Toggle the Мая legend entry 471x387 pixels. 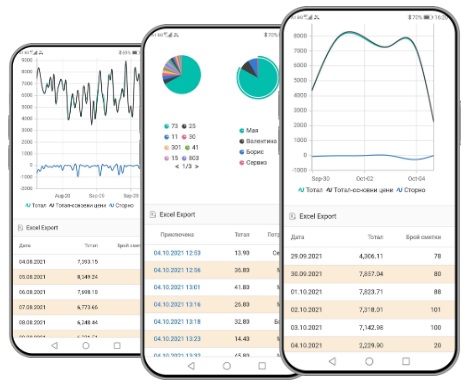point(249,130)
